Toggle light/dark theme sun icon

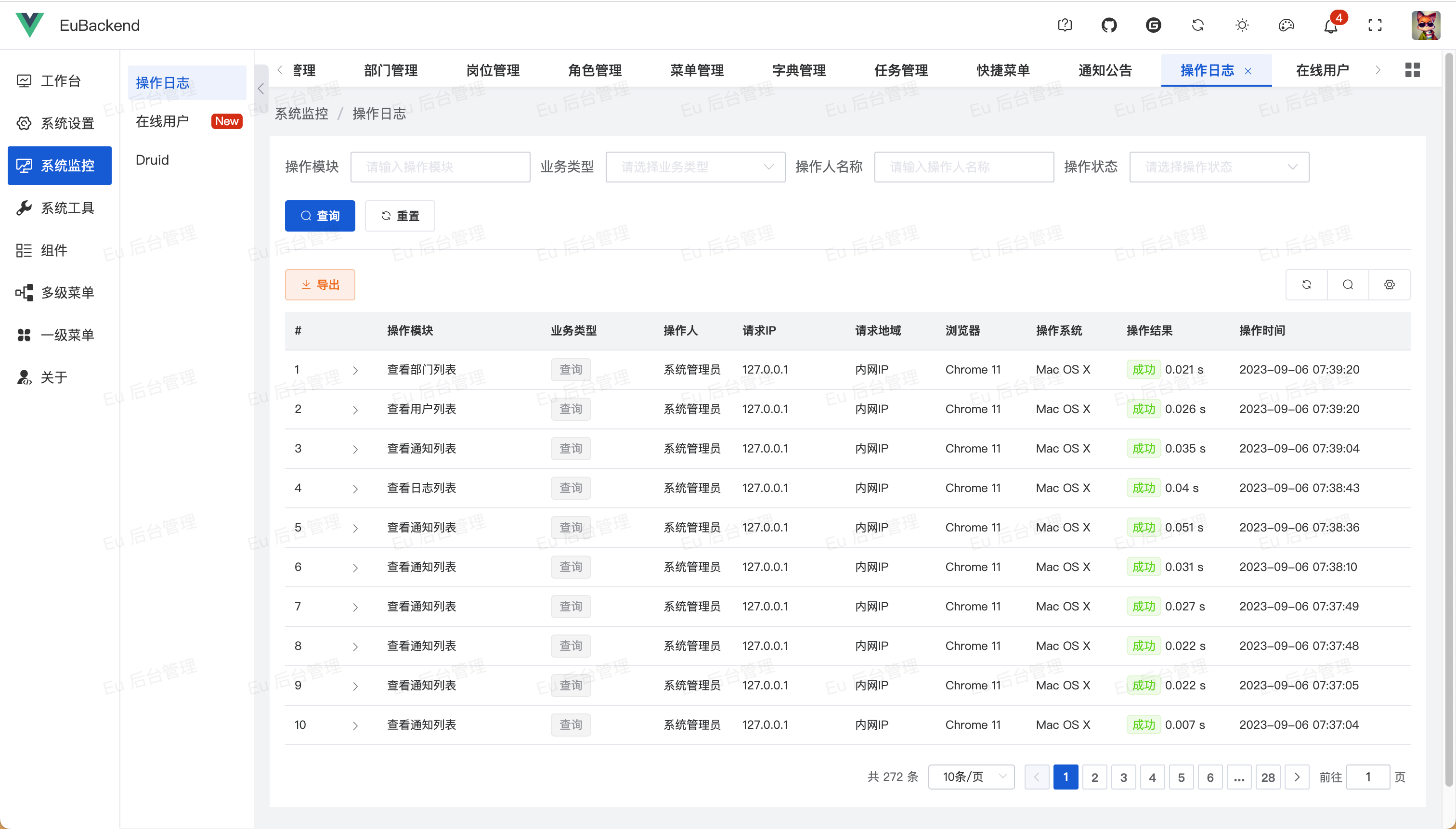coord(1242,25)
